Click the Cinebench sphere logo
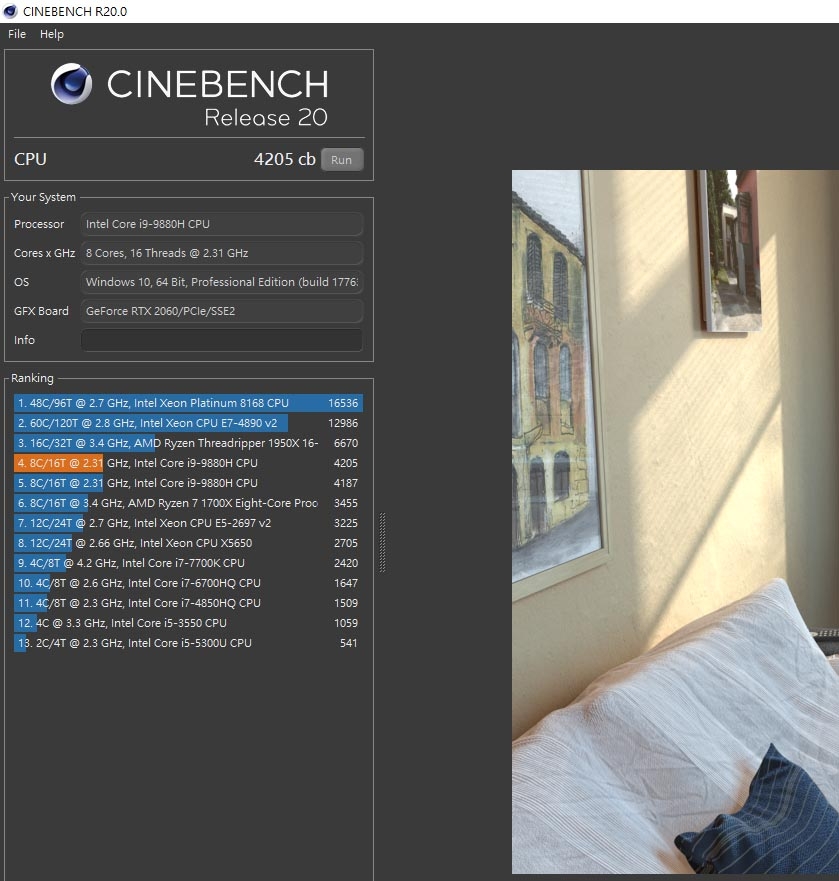Image resolution: width=839 pixels, height=881 pixels. tap(71, 84)
